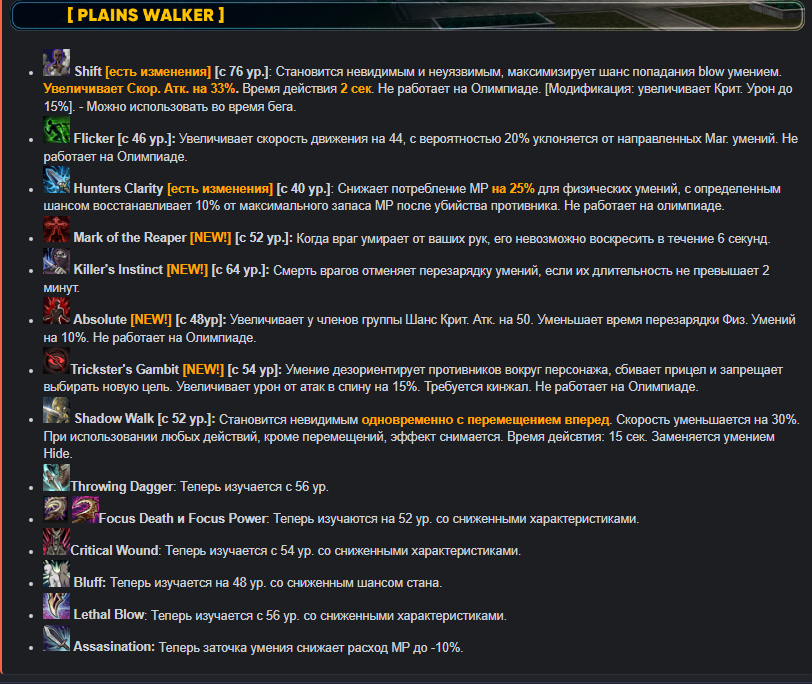The height and width of the screenshot is (684, 812).
Task: Select the pink Focus Power icon
Action: point(85,509)
